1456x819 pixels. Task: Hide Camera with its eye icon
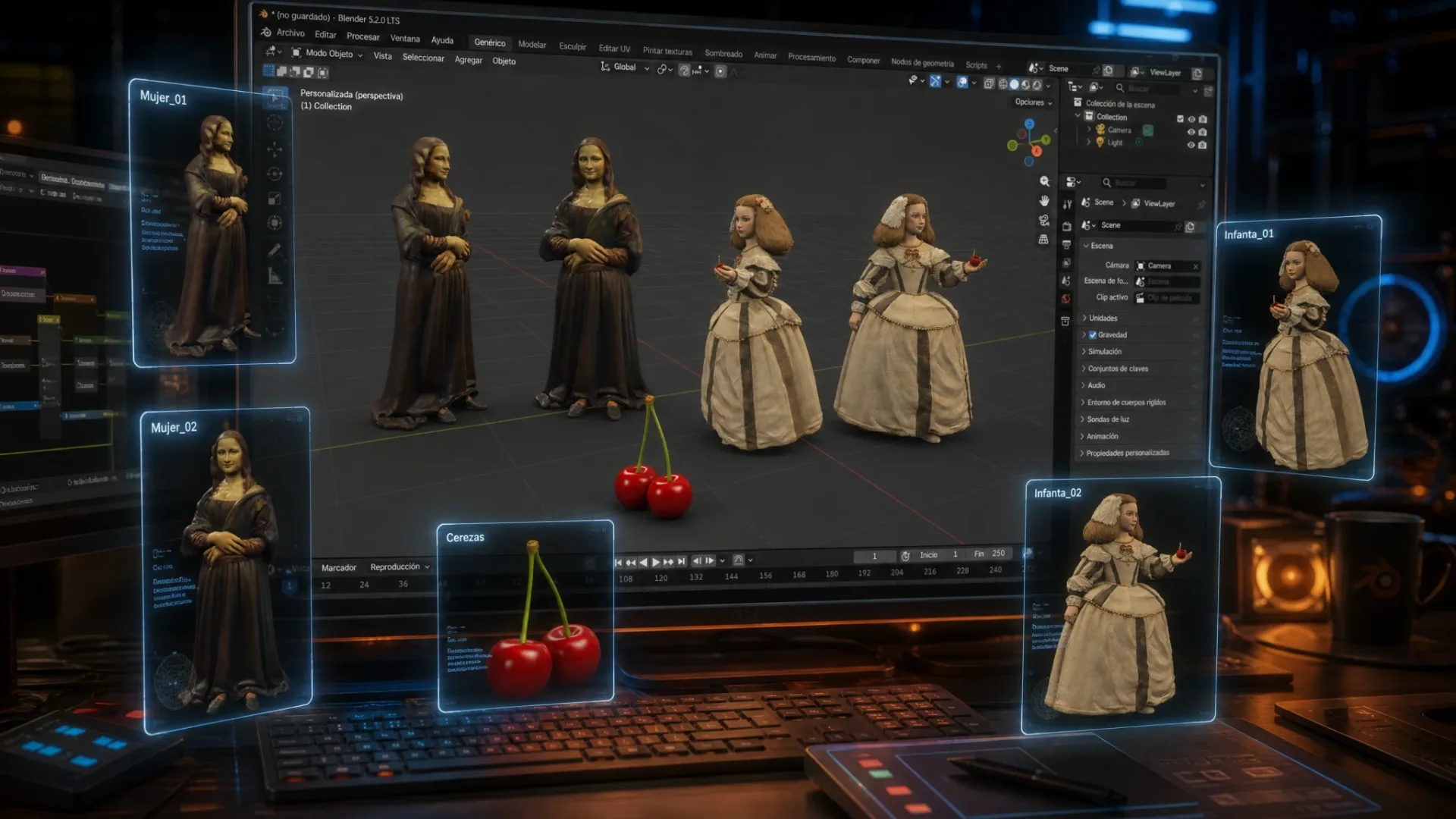1191,132
